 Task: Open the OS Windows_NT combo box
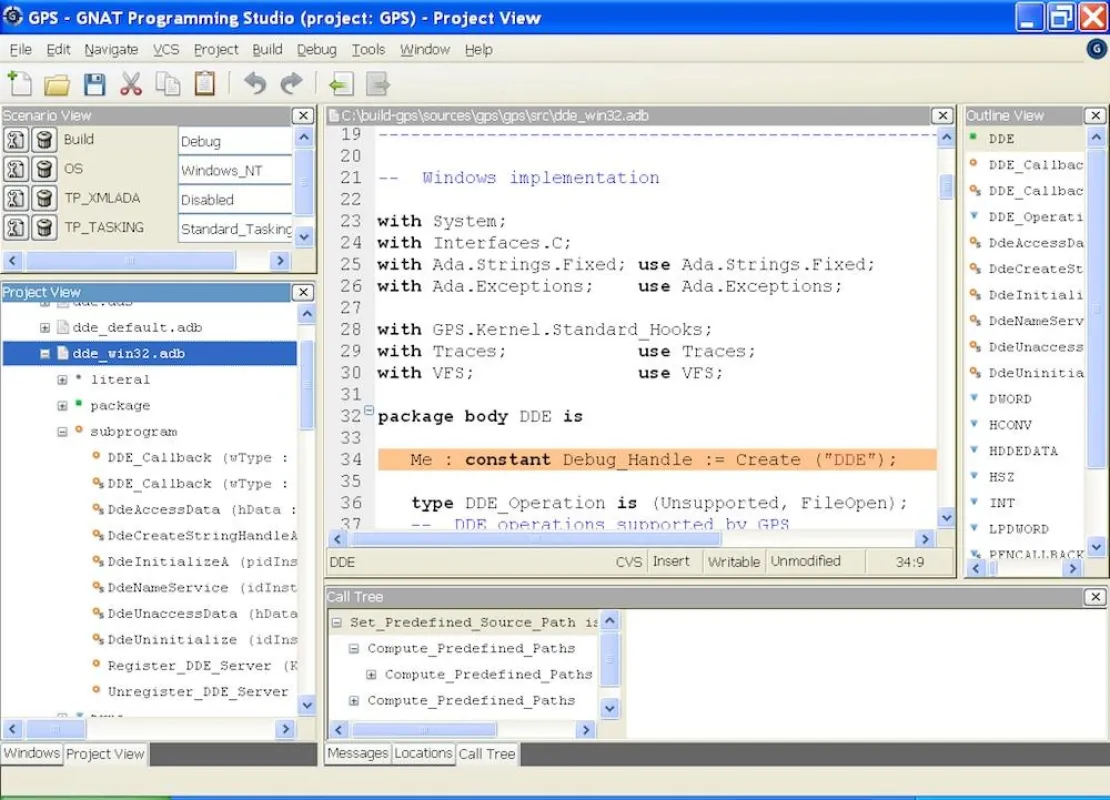(235, 171)
